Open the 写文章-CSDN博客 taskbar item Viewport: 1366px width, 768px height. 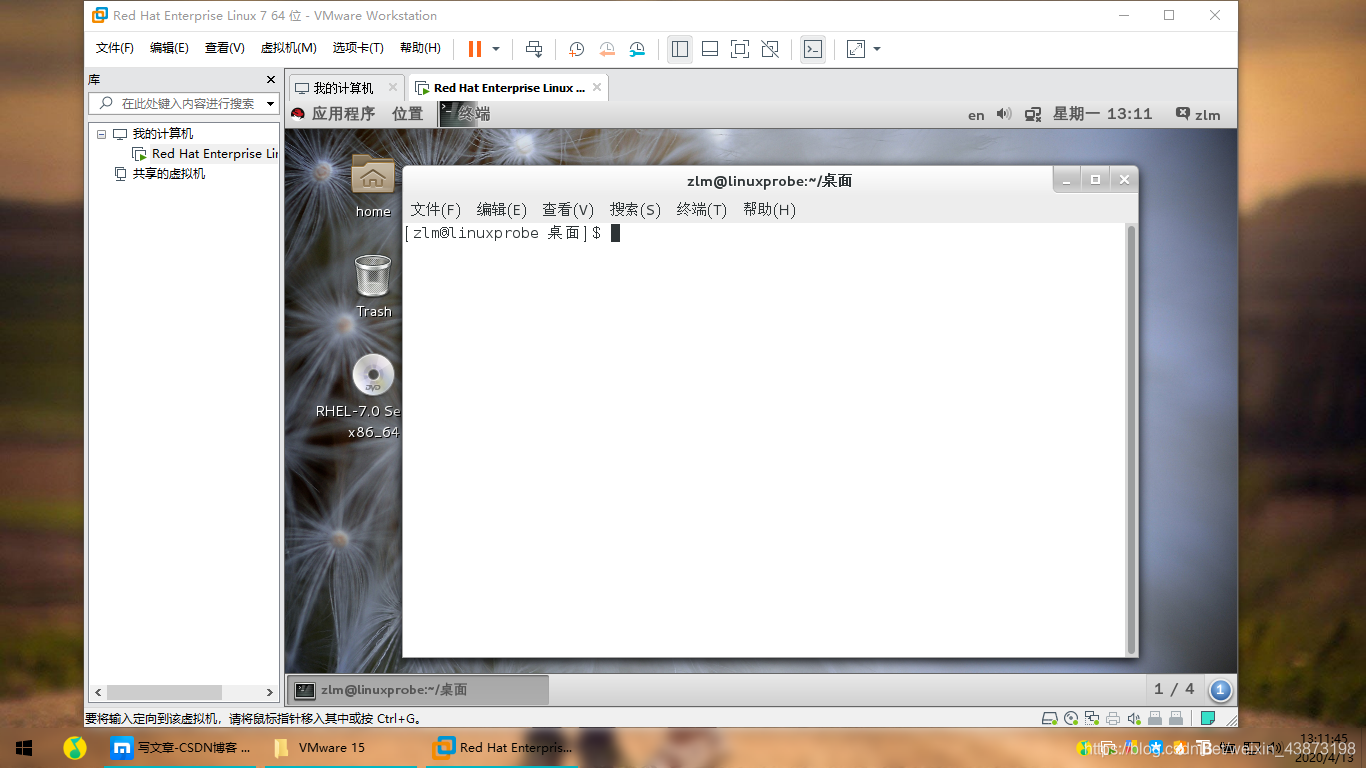coord(181,747)
